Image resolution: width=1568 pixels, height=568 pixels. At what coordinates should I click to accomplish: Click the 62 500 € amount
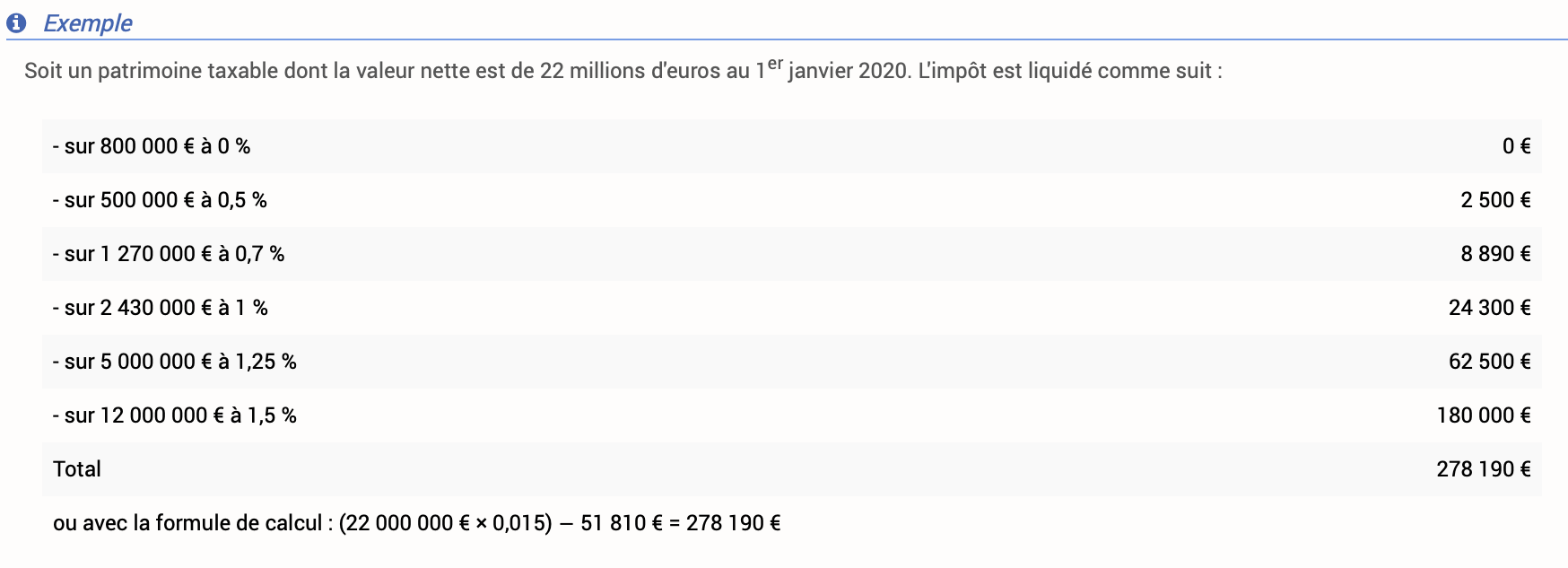(x=1489, y=362)
